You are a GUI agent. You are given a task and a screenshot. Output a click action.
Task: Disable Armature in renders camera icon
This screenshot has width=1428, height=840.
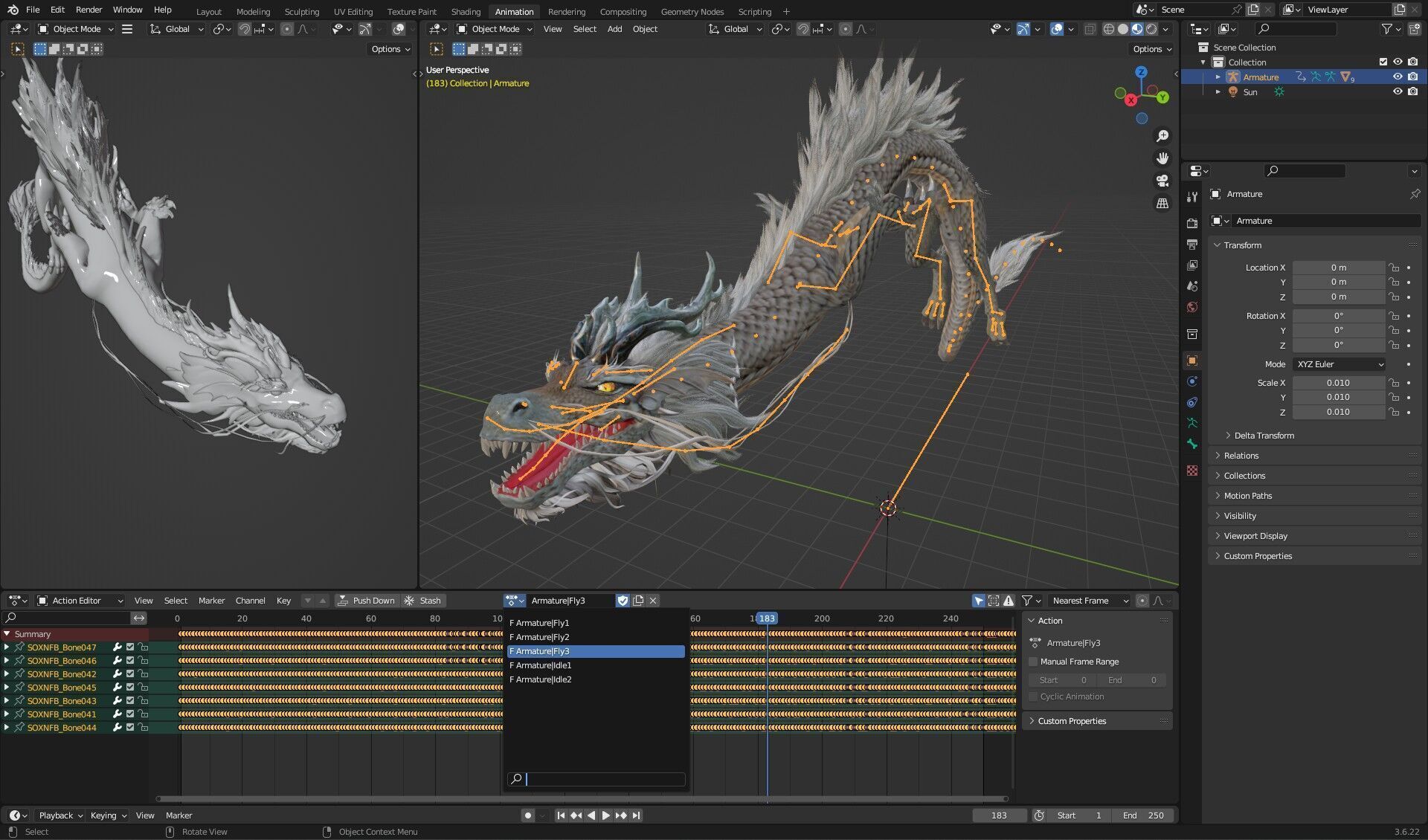(1412, 77)
